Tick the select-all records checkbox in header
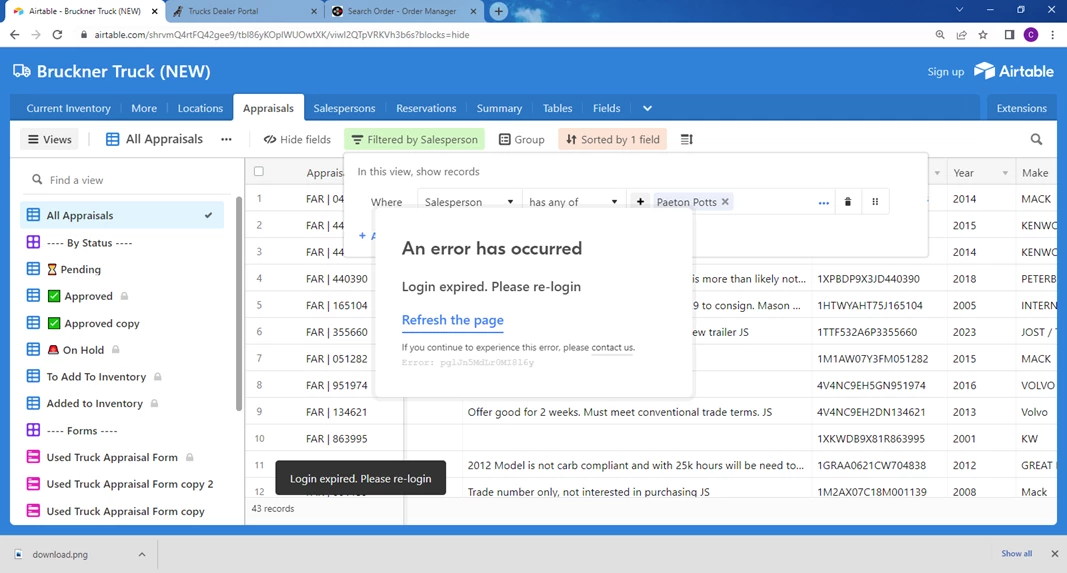 [x=259, y=171]
